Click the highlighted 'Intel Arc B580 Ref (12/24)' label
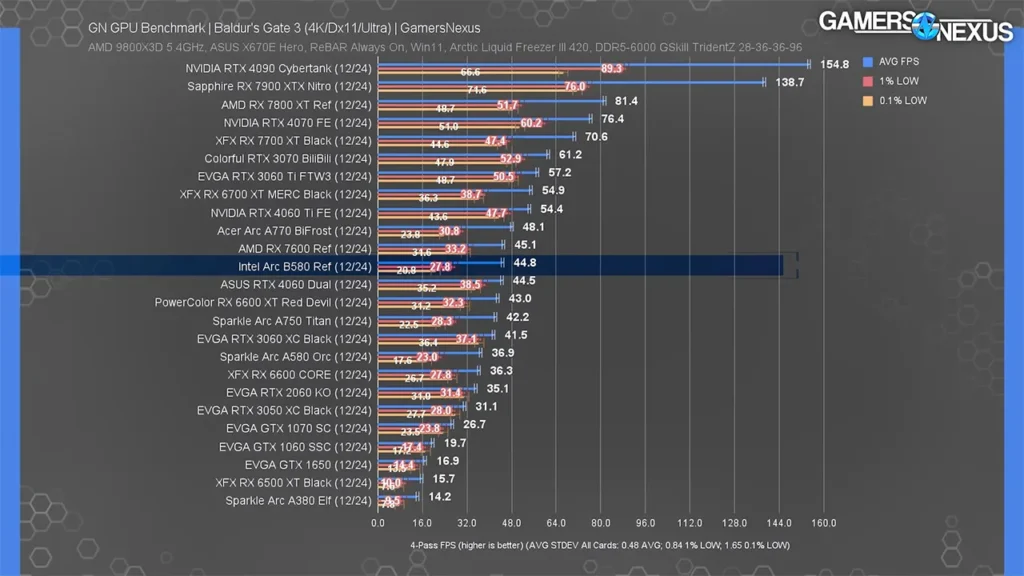The width and height of the screenshot is (1024, 576). click(x=304, y=266)
